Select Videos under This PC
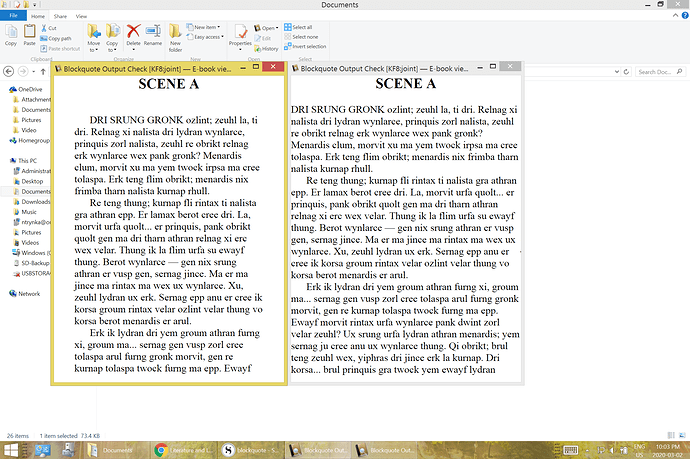 [26, 242]
